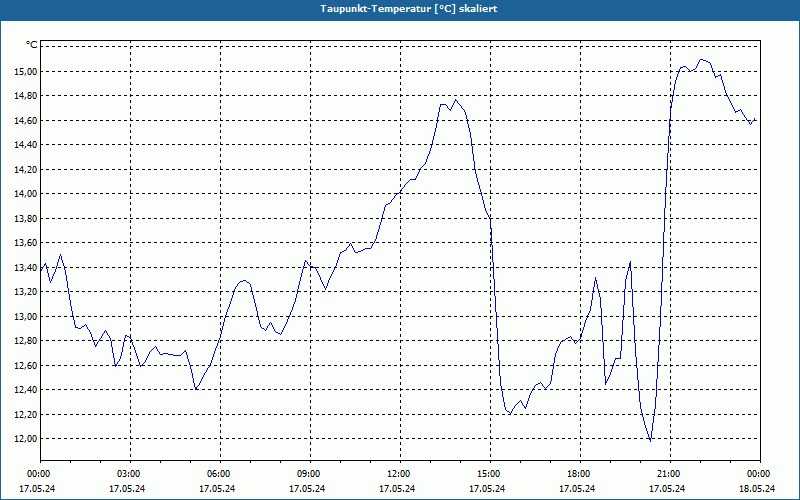Click the 21:00 time axis label
The height and width of the screenshot is (500, 800).
tap(670, 474)
